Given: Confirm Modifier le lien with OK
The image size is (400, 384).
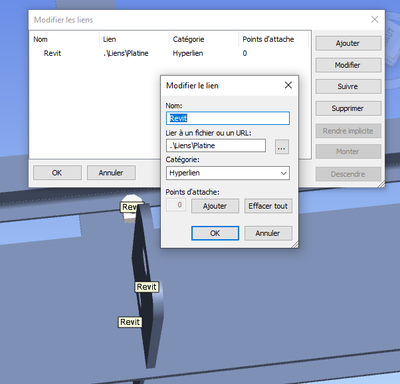Looking at the screenshot, I should [x=215, y=233].
